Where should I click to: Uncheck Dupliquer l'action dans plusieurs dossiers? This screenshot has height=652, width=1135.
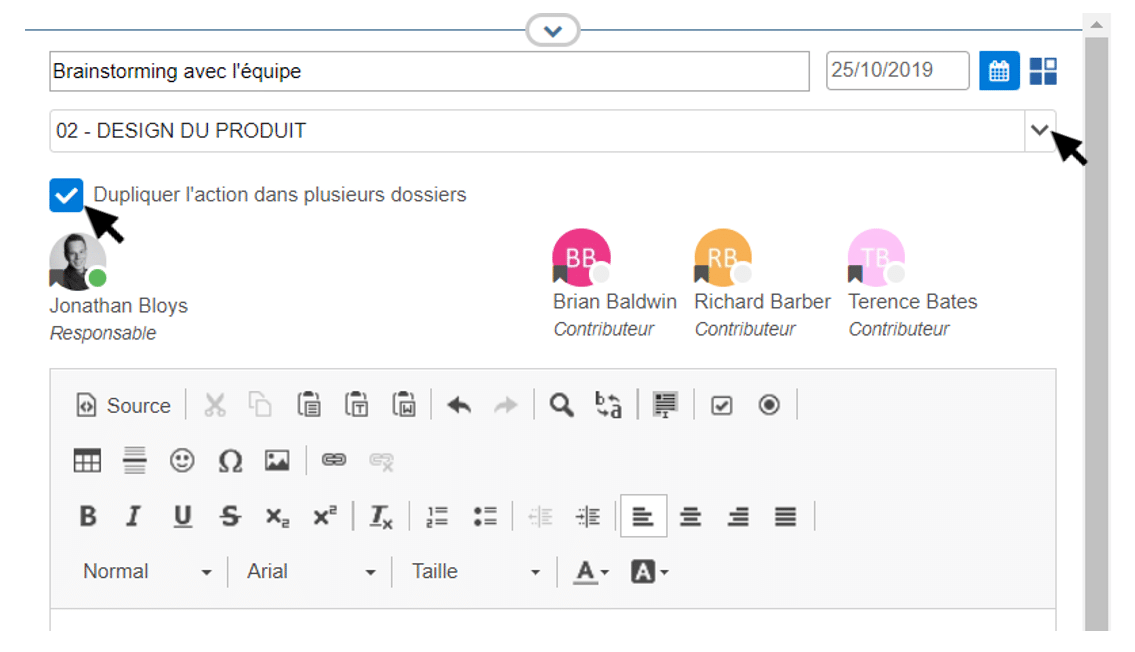[66, 195]
